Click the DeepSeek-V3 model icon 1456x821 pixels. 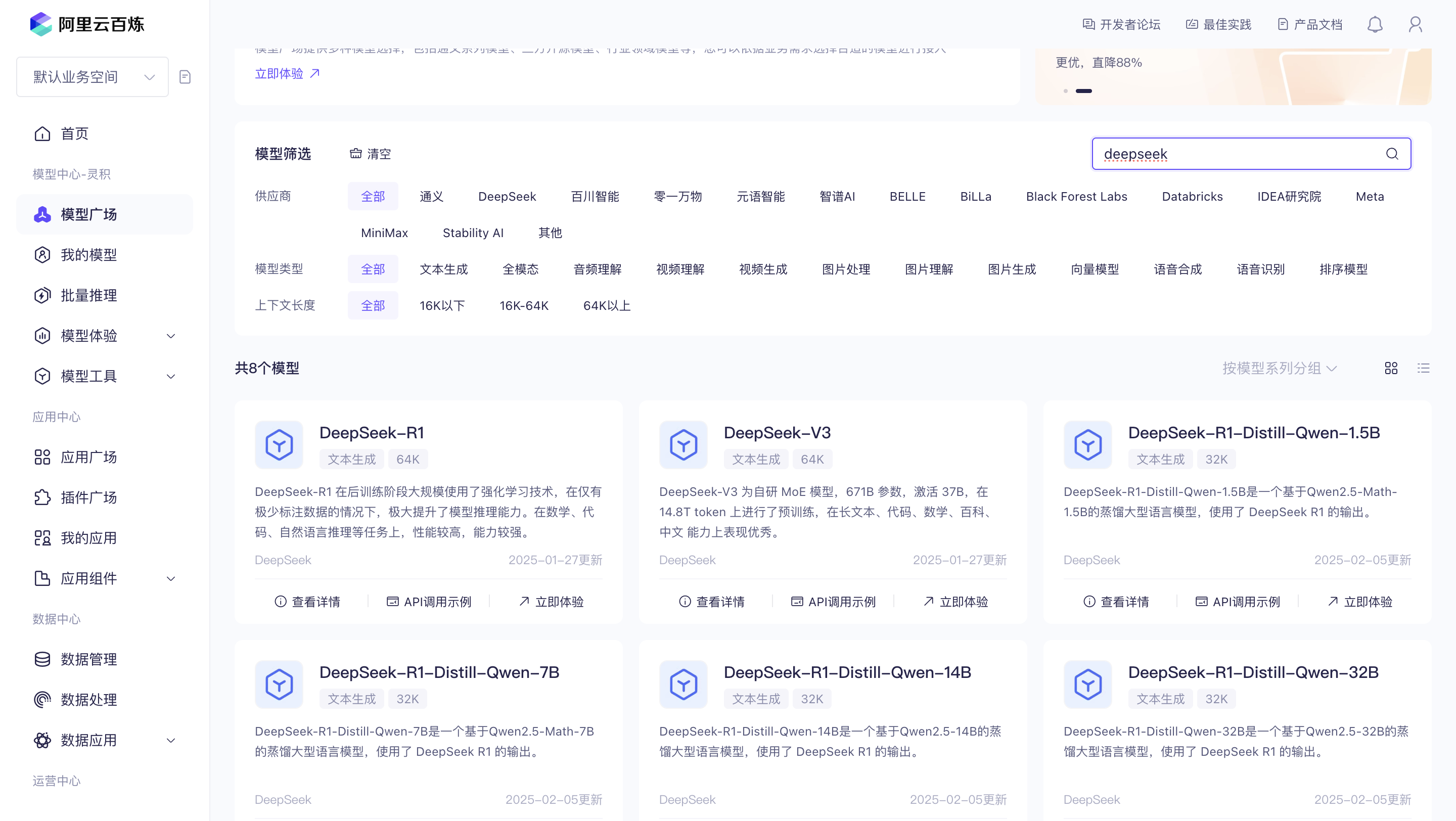684,445
